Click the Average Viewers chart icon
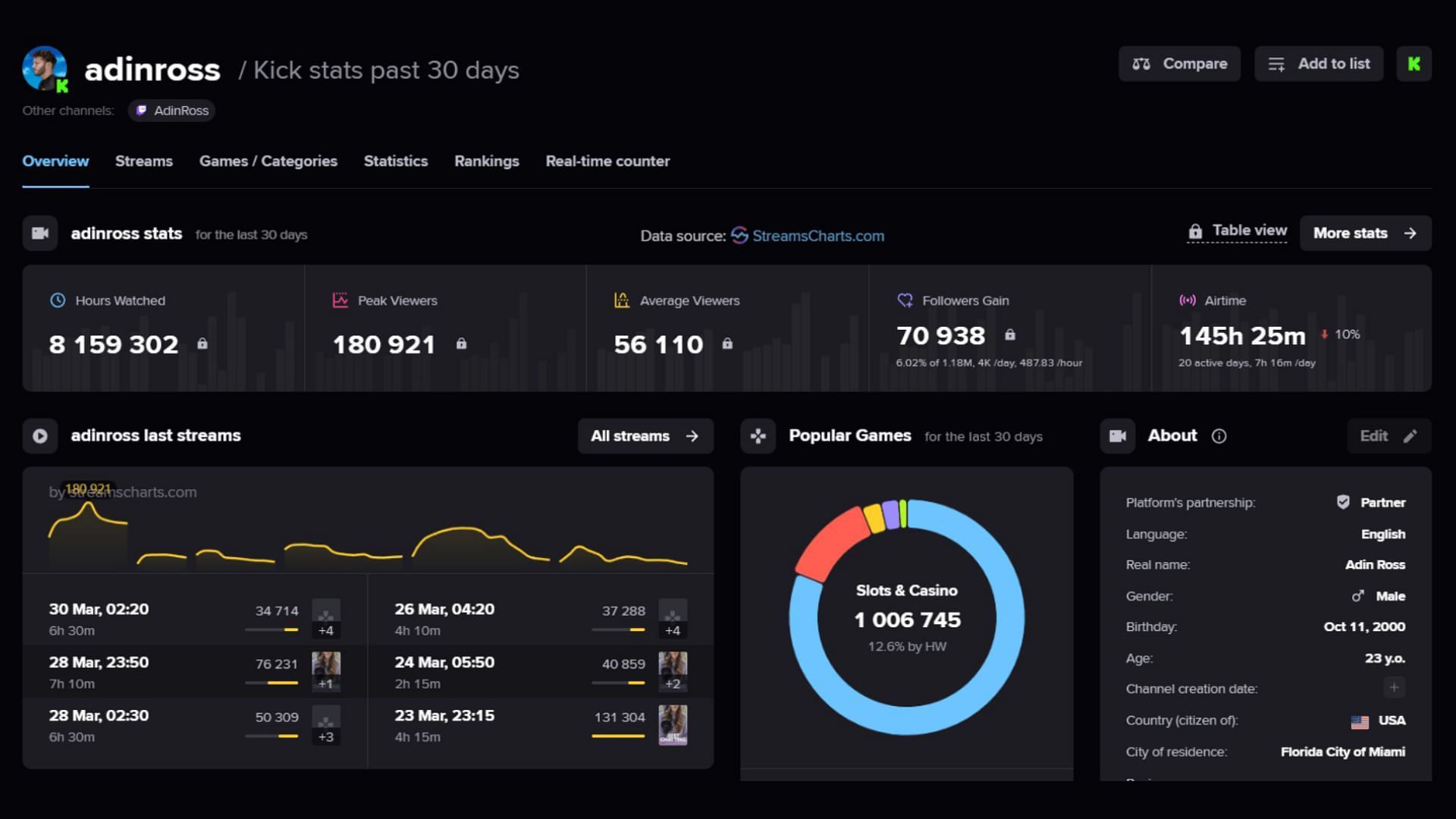 622,300
